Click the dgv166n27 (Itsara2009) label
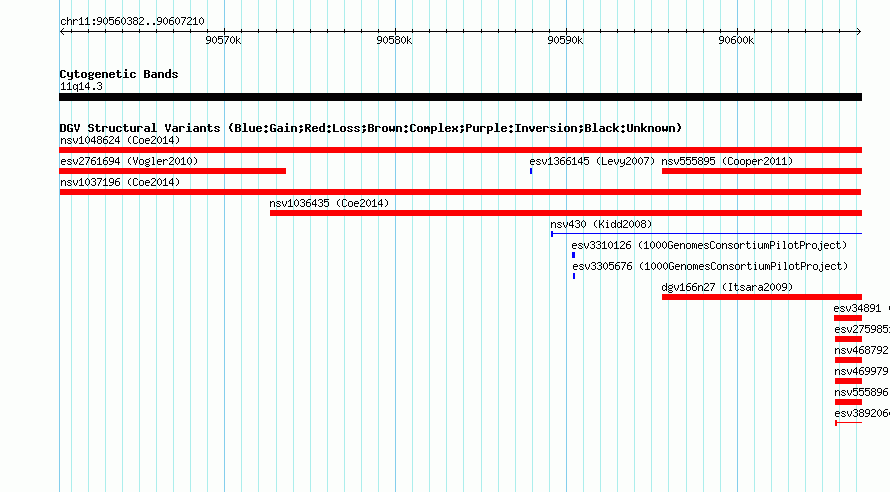Viewport: 890px width, 492px height. (x=727, y=287)
